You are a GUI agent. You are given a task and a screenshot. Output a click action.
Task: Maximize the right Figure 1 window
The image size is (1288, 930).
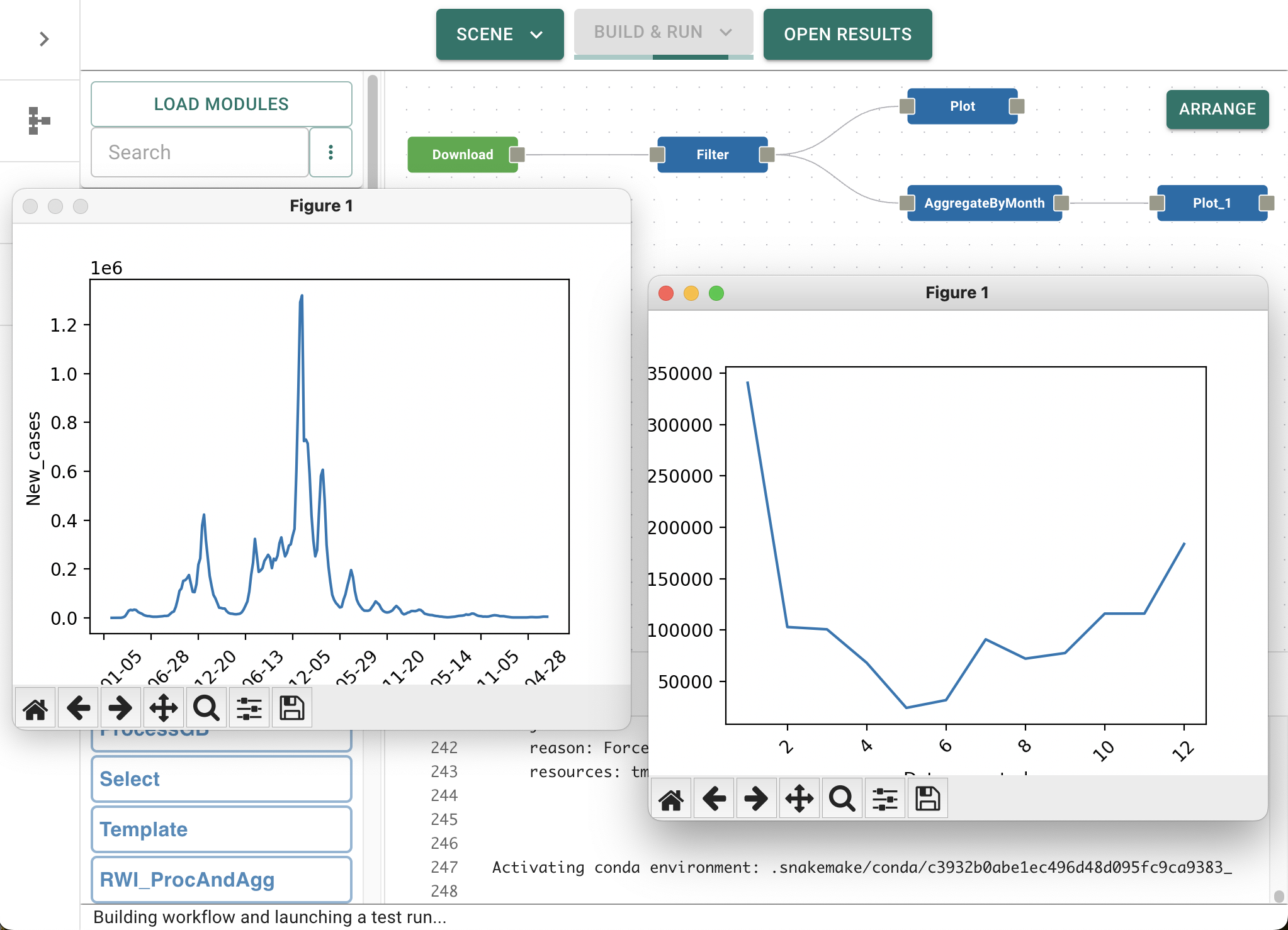coord(716,293)
